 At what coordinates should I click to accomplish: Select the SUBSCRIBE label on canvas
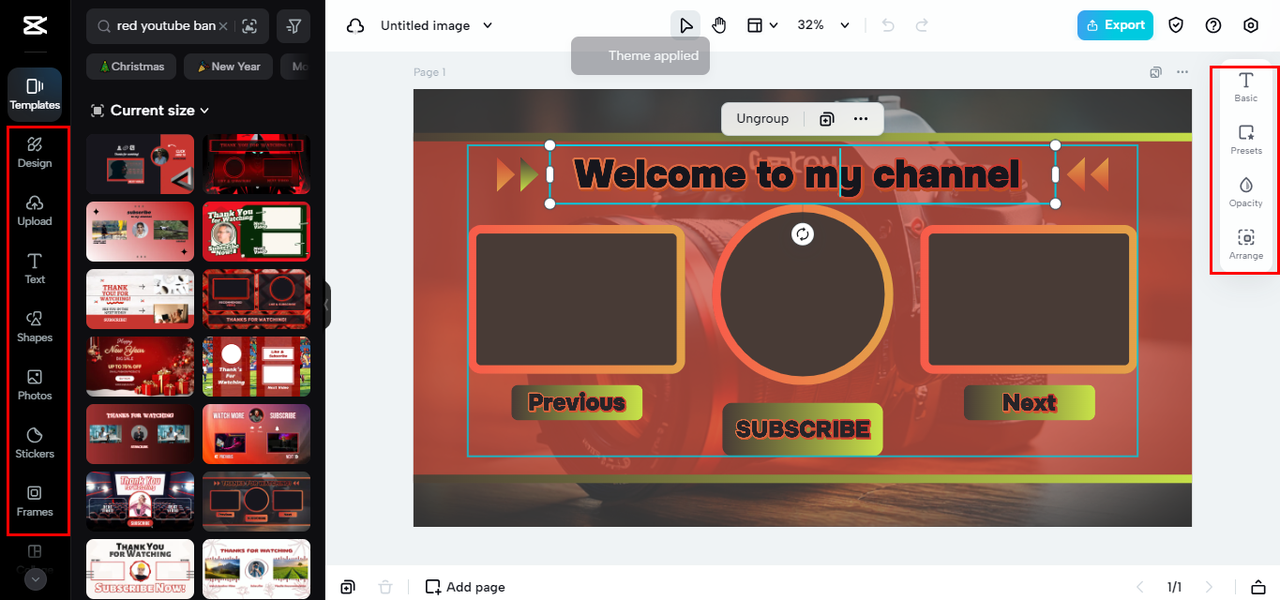point(803,429)
